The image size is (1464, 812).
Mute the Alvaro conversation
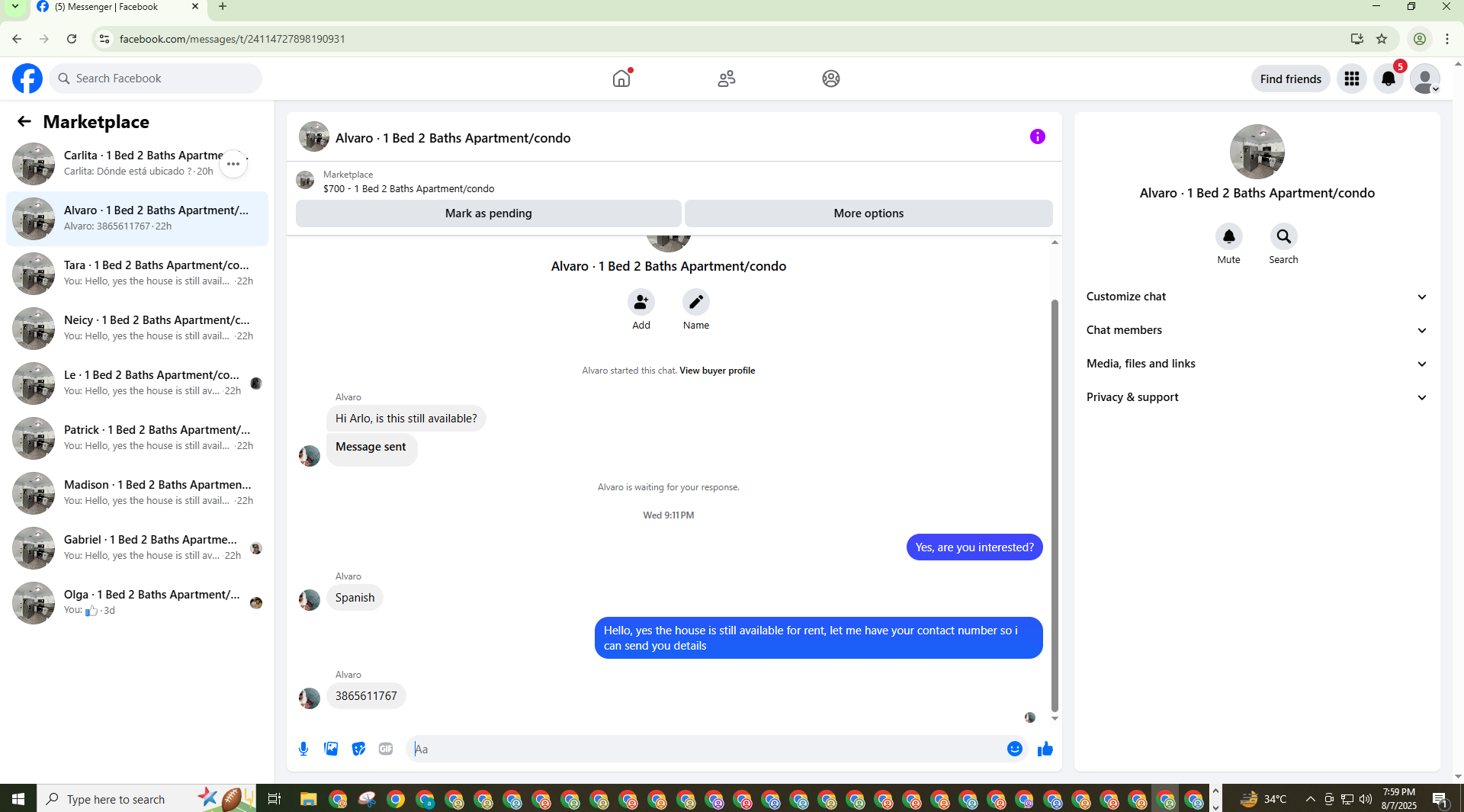pos(1229,237)
